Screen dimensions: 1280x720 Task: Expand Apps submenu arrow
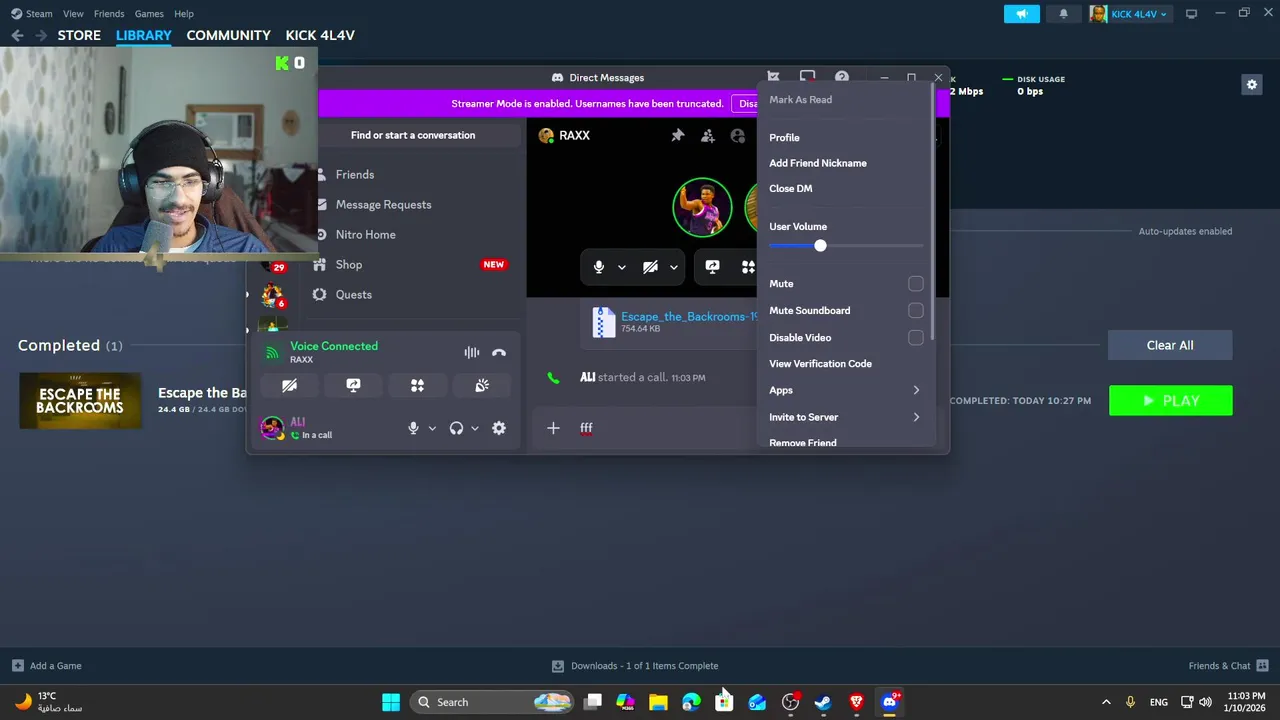click(x=915, y=390)
